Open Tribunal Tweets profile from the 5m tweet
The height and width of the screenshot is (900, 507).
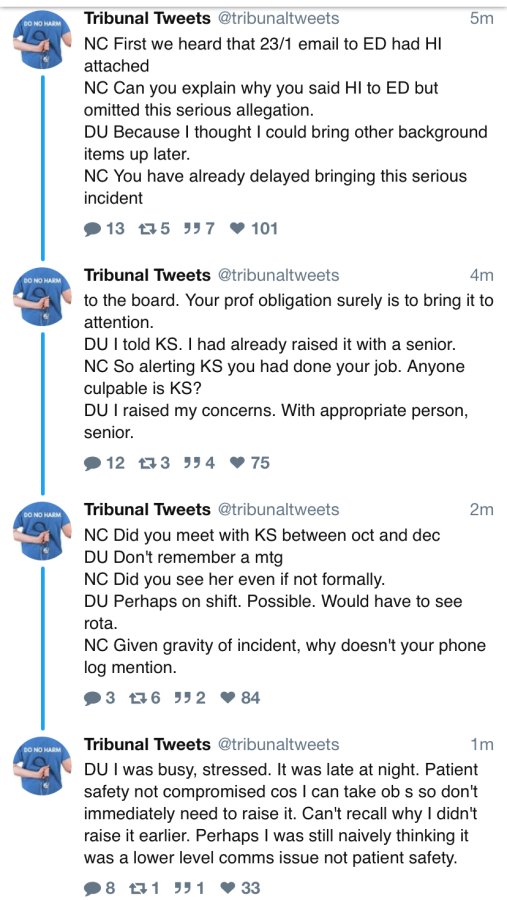coord(148,18)
